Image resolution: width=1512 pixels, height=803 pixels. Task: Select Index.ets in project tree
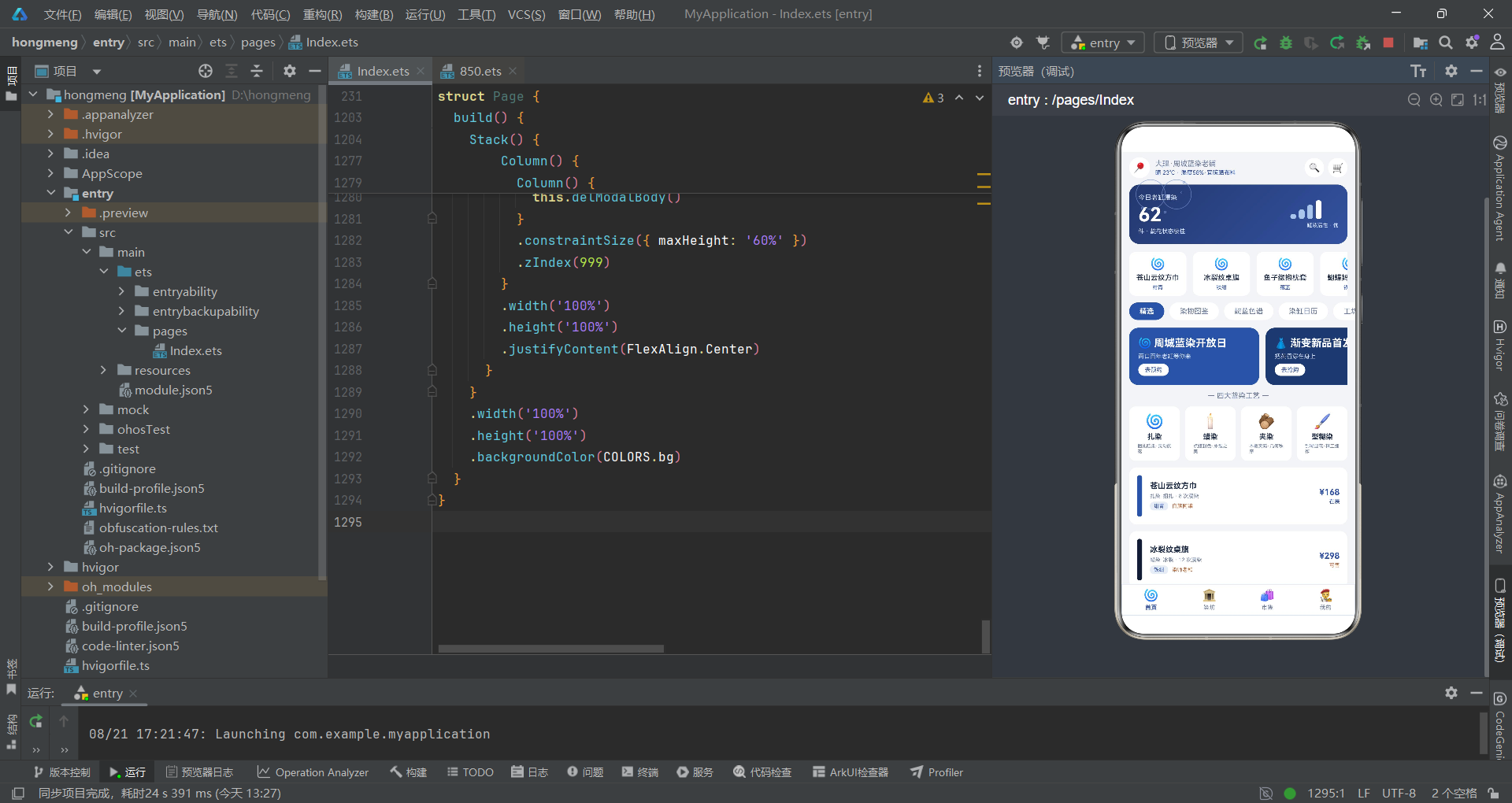(188, 350)
